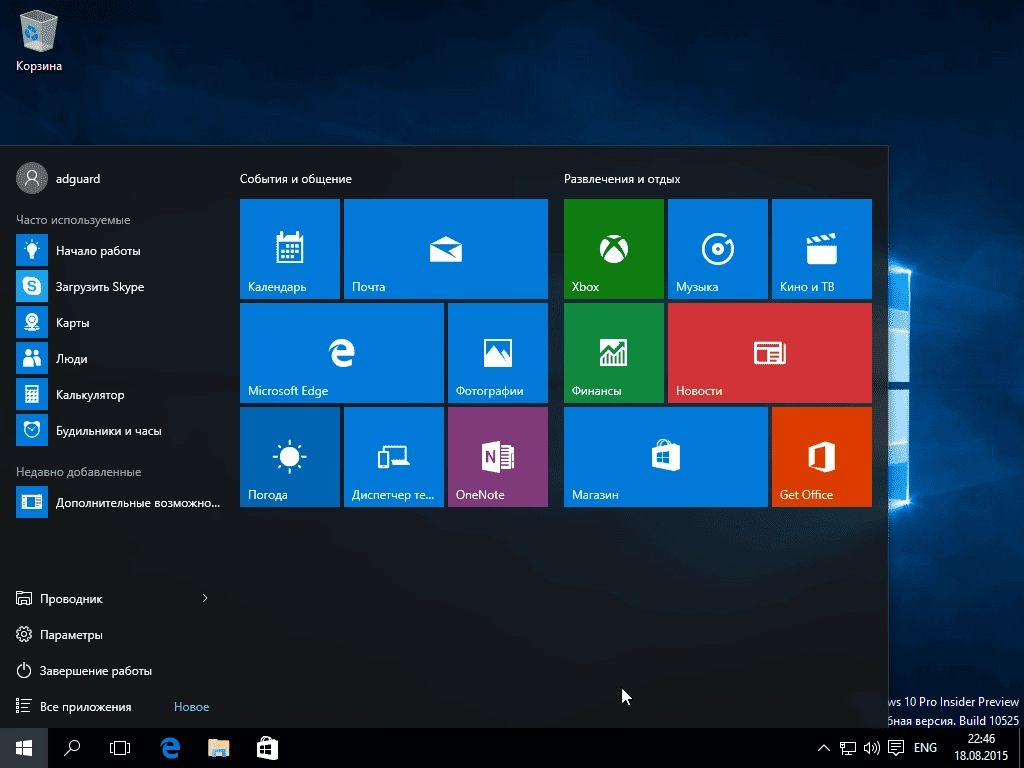Open the Action Center notifications icon

click(896, 748)
